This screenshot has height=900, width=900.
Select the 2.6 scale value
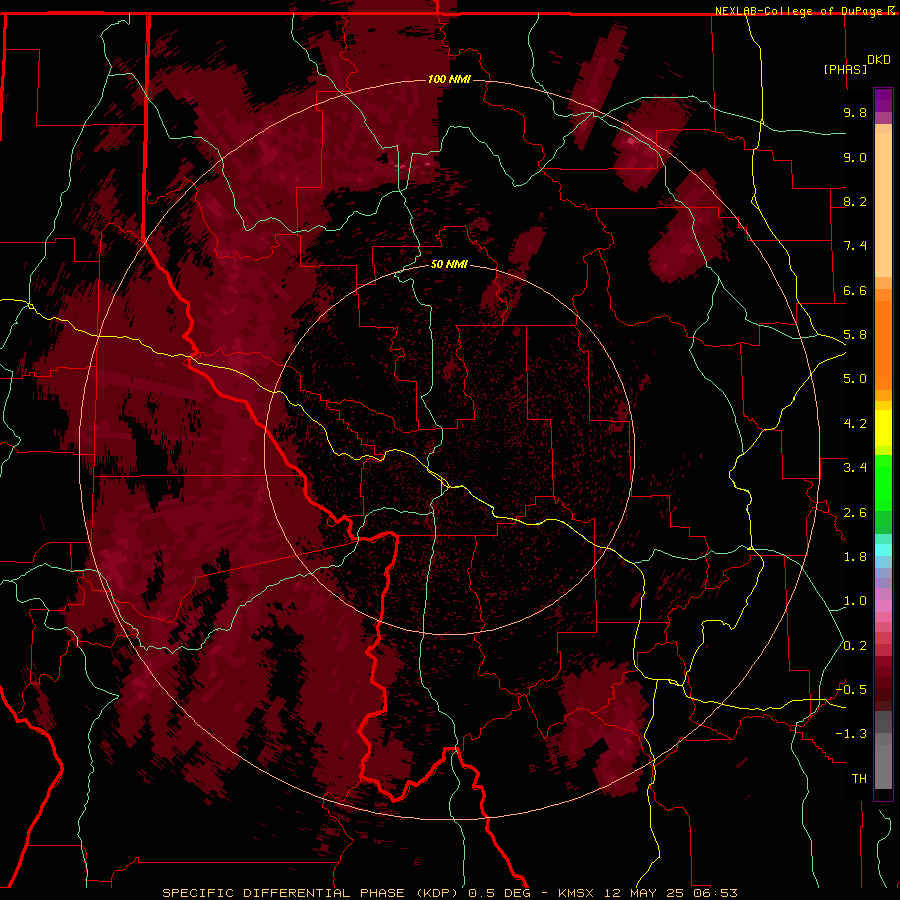pos(855,513)
